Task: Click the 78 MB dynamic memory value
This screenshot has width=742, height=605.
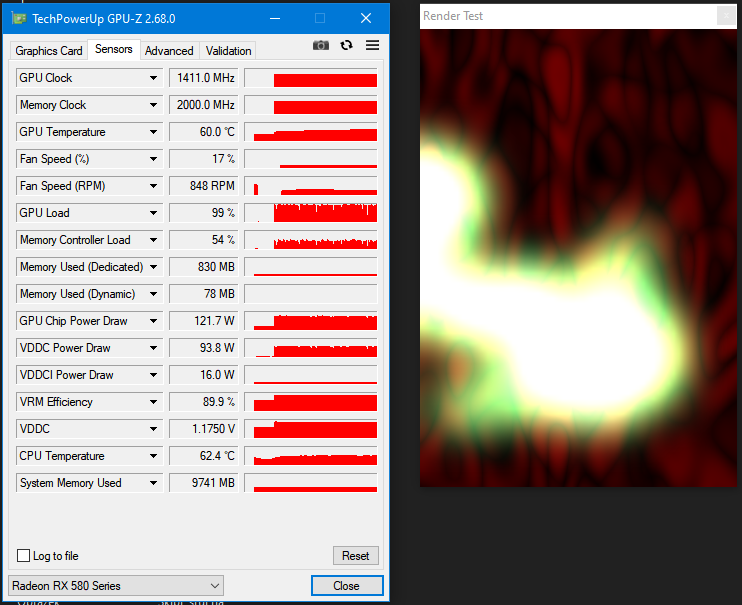Action: coord(203,294)
